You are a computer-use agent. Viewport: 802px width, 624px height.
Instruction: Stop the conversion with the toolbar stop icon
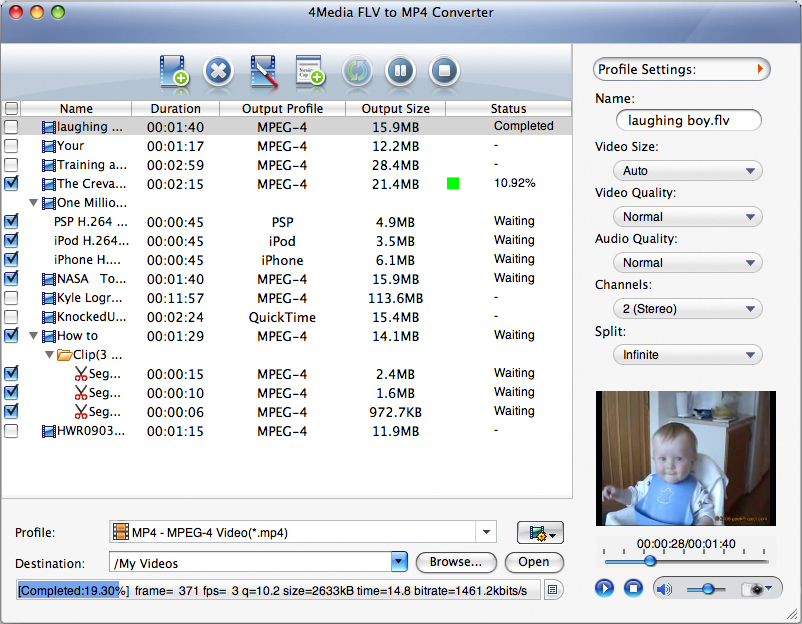point(444,71)
